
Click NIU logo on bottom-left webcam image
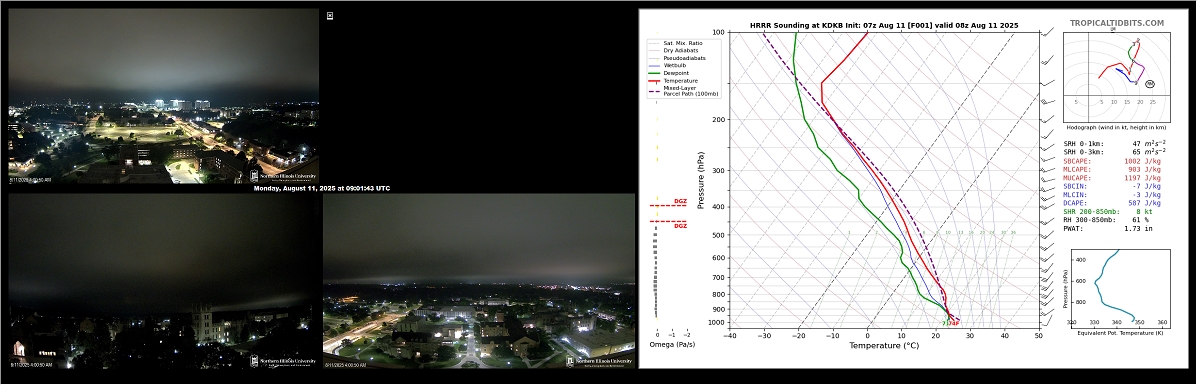click(x=284, y=362)
